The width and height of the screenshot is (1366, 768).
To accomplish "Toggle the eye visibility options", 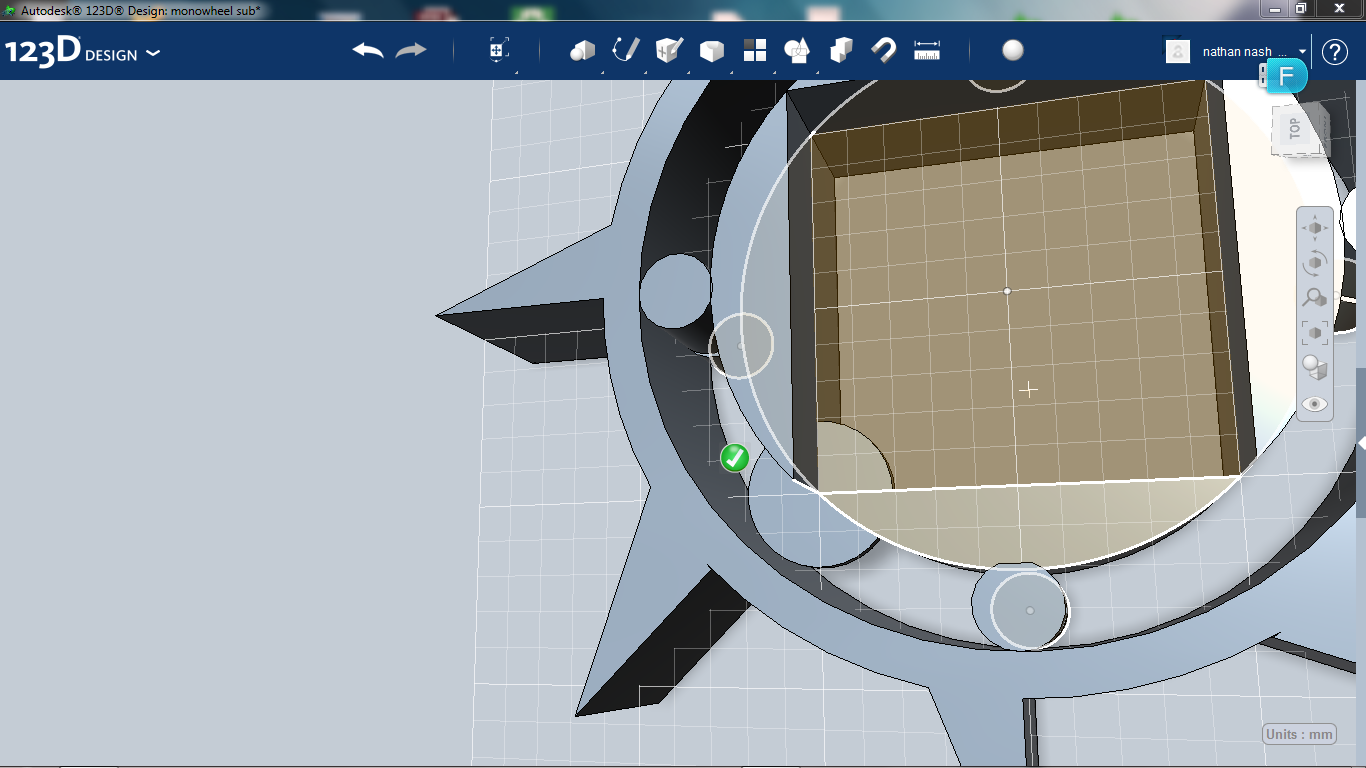I will pyautogui.click(x=1314, y=404).
